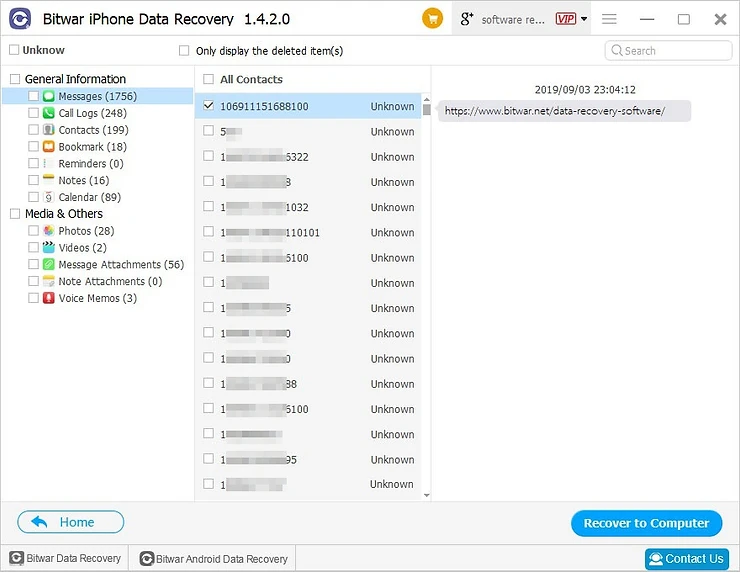Check the Voice Memos (3) checkbox

33,298
